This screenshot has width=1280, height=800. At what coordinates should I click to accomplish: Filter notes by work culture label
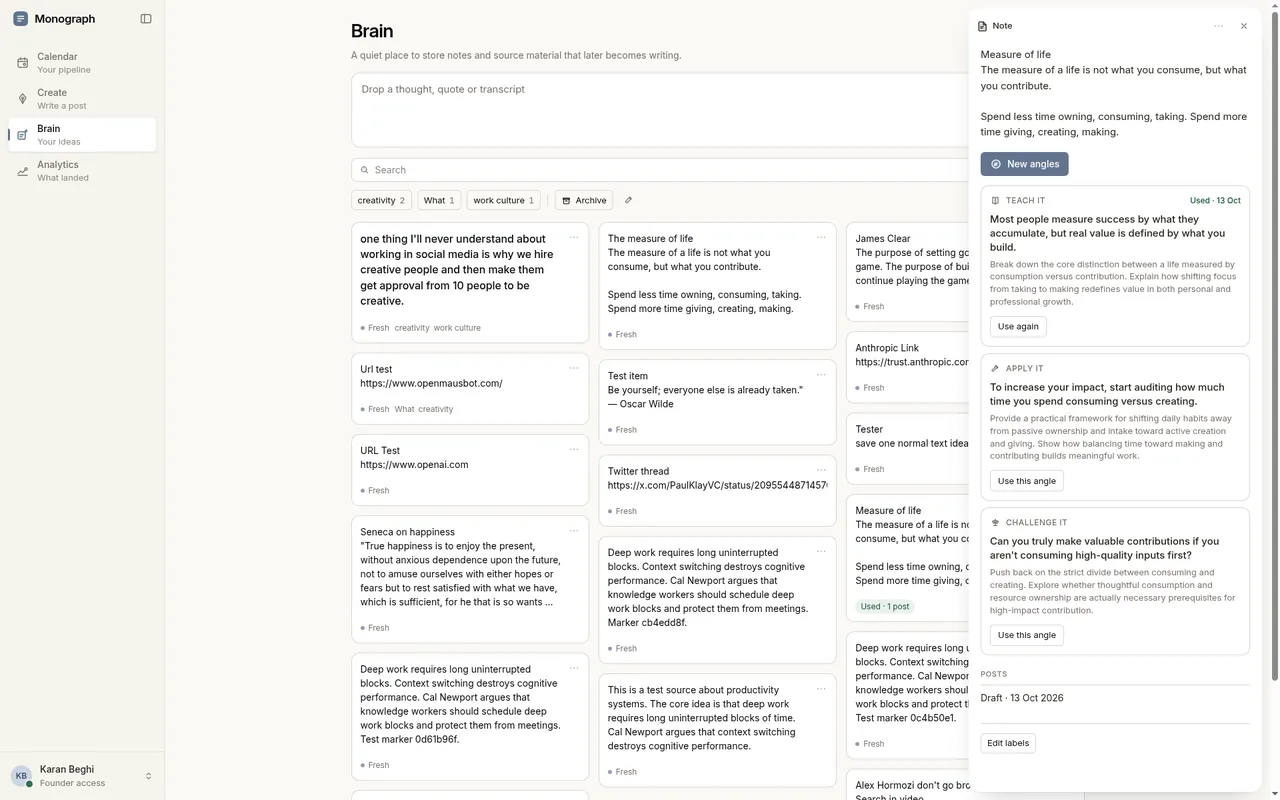tap(503, 200)
